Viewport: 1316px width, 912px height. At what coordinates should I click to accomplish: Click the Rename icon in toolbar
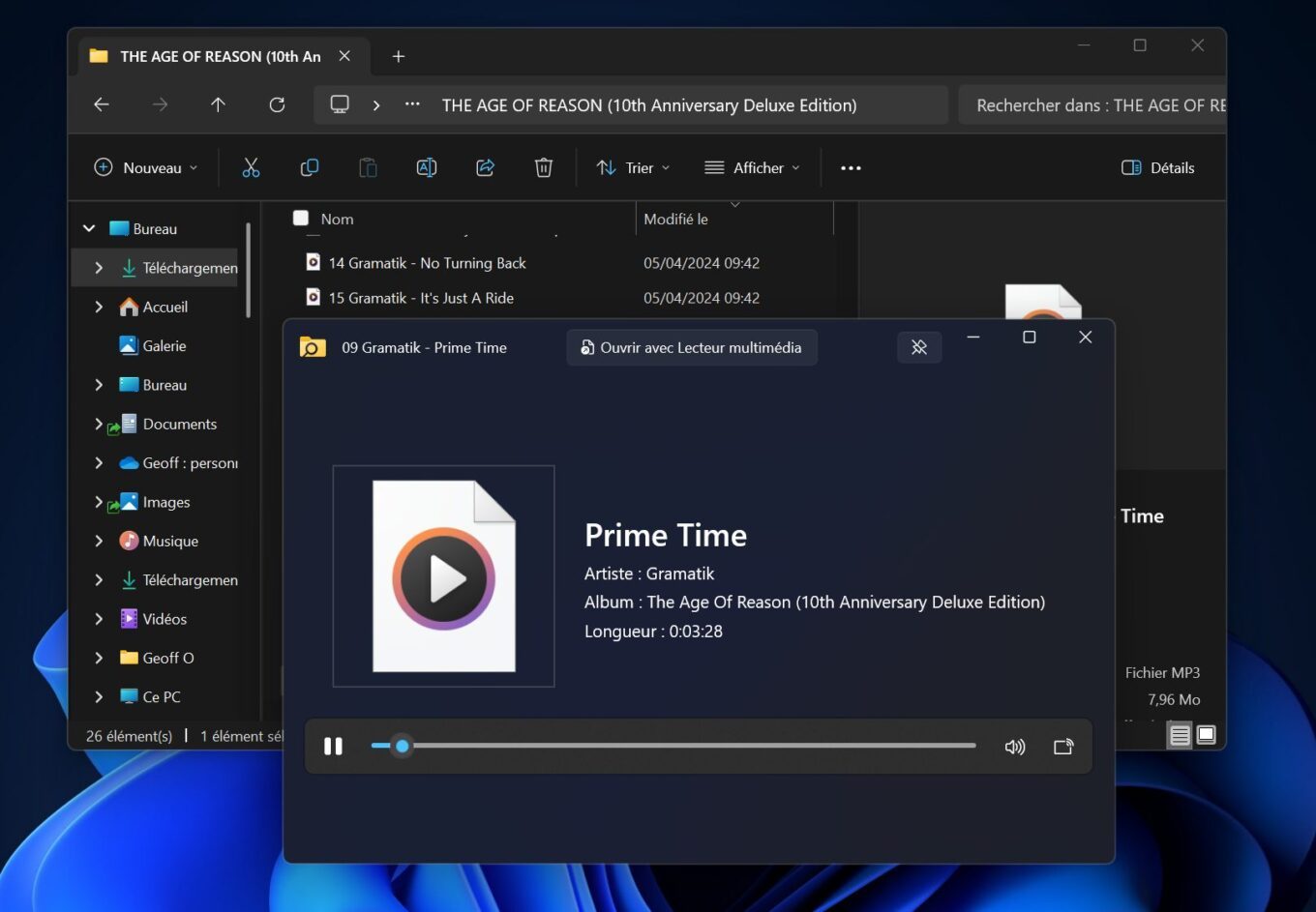click(x=426, y=167)
